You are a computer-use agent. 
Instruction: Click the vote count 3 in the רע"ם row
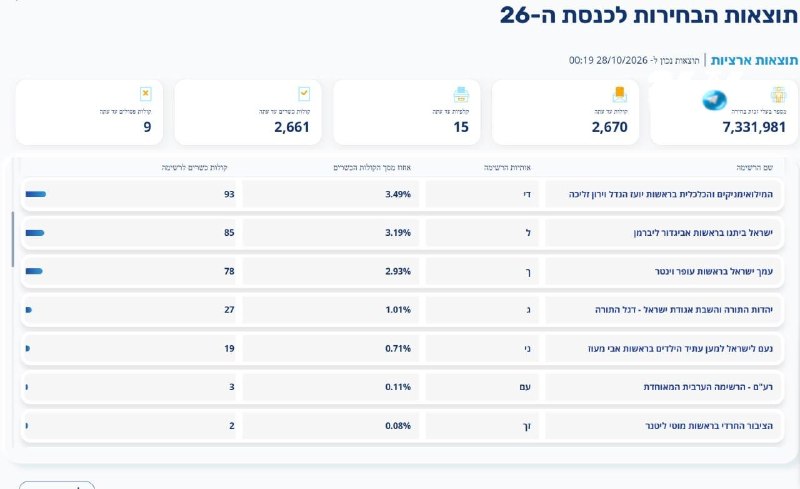(232, 387)
